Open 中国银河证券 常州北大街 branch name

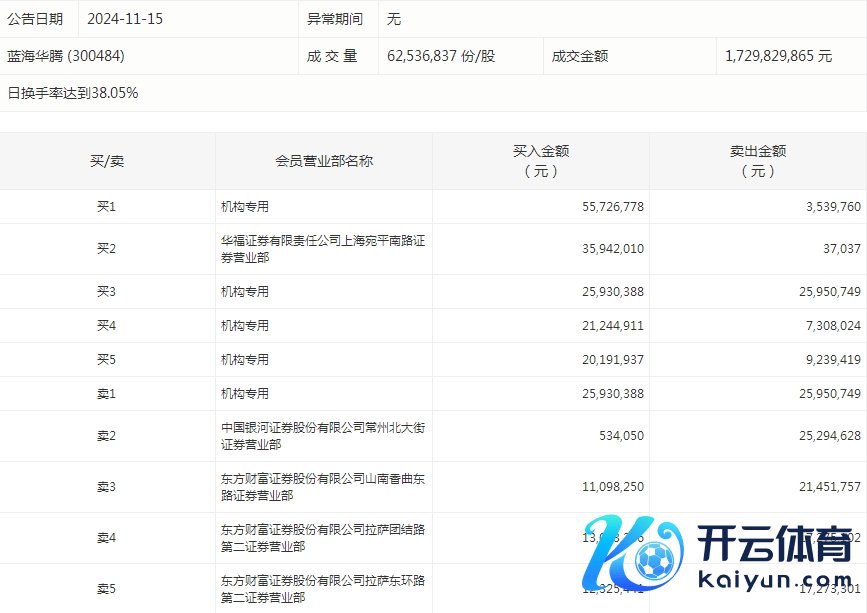point(323,436)
